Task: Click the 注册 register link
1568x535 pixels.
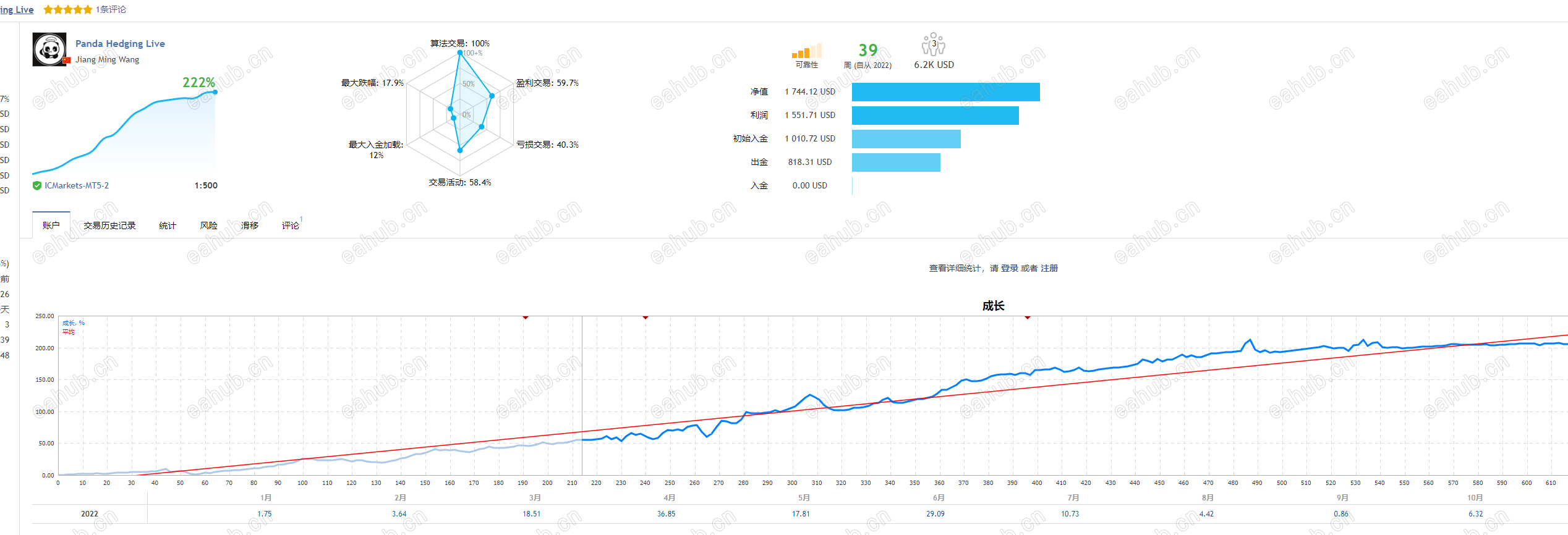Action: pos(1049,268)
